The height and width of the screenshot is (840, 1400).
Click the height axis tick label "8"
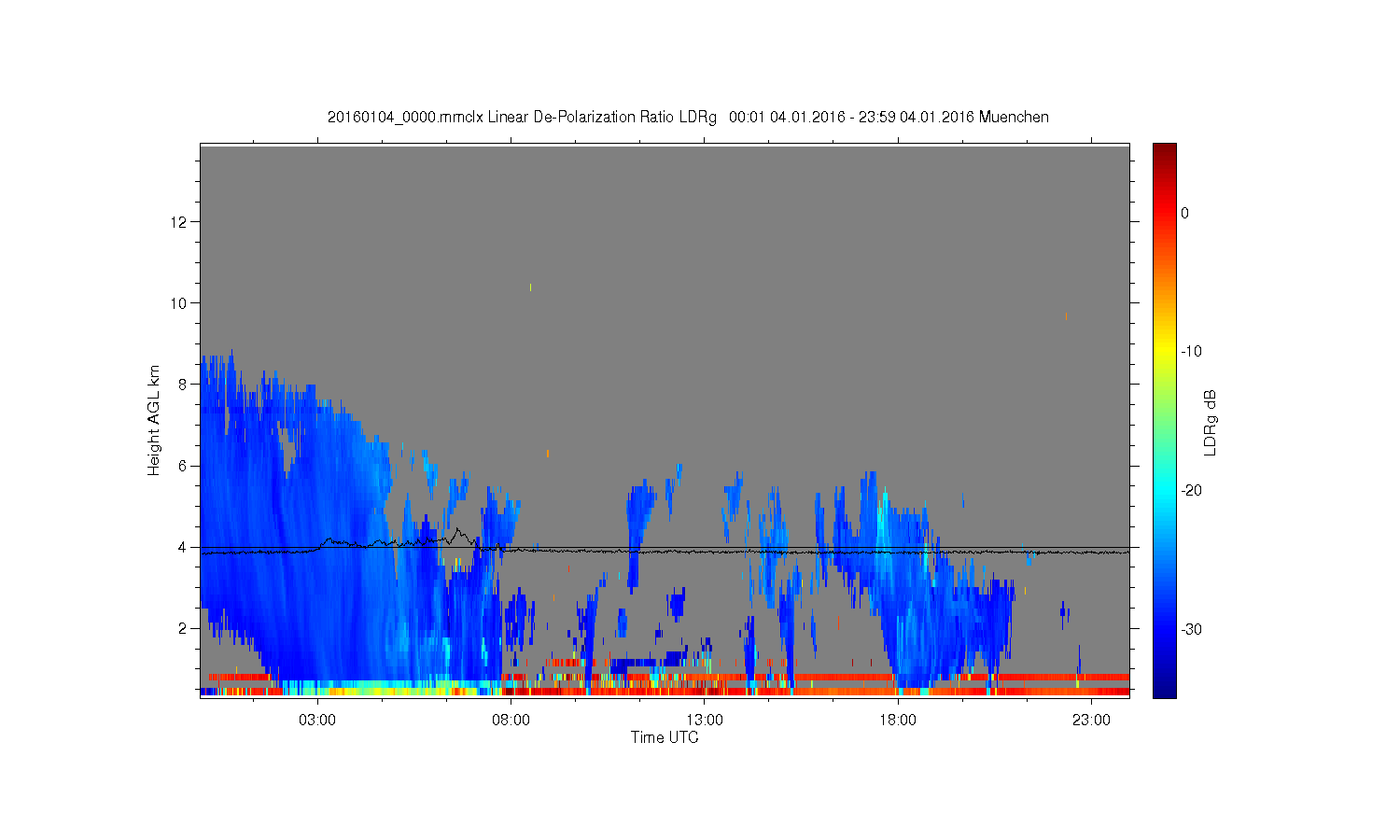tap(184, 385)
